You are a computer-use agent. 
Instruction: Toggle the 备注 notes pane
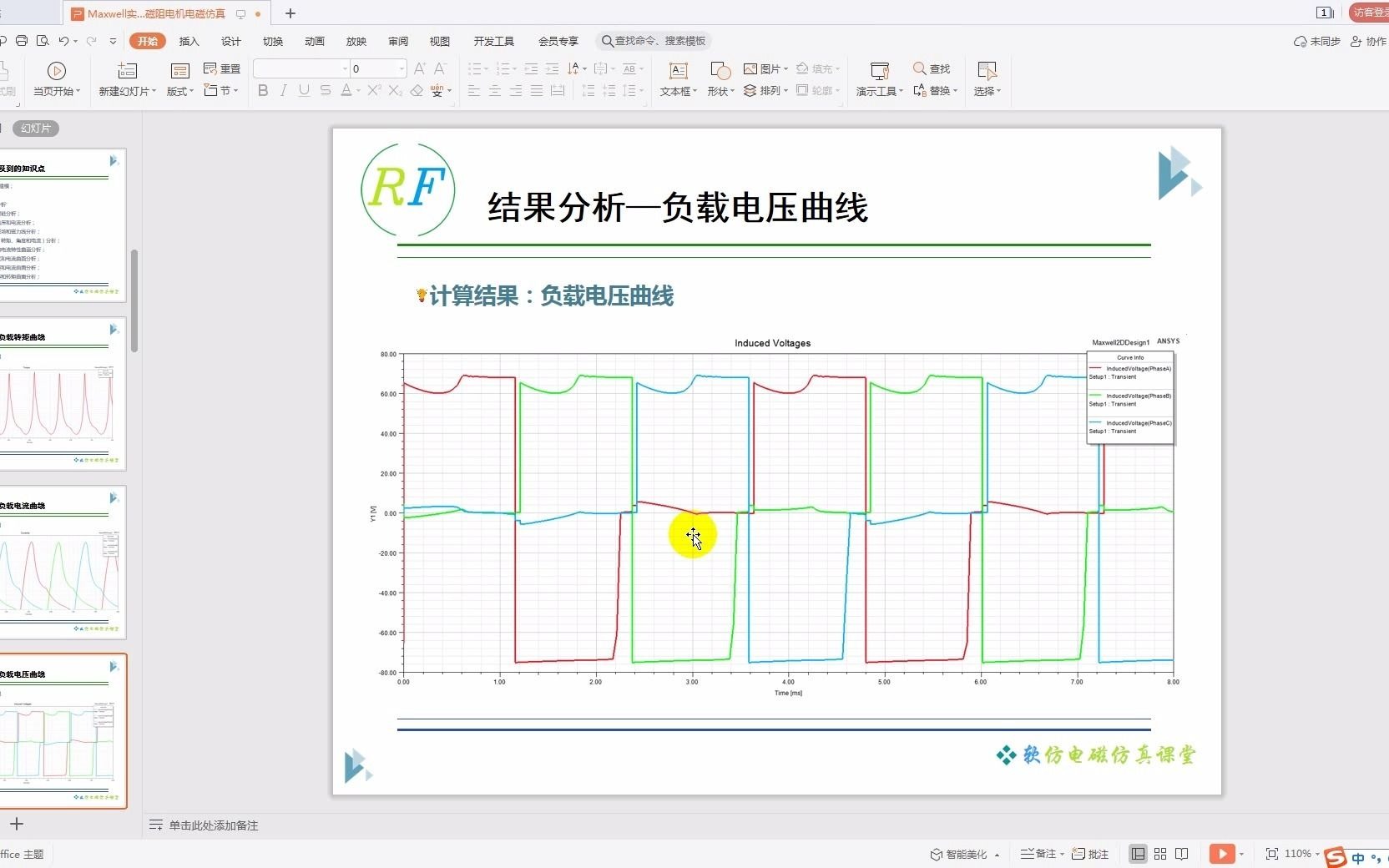pyautogui.click(x=1042, y=854)
